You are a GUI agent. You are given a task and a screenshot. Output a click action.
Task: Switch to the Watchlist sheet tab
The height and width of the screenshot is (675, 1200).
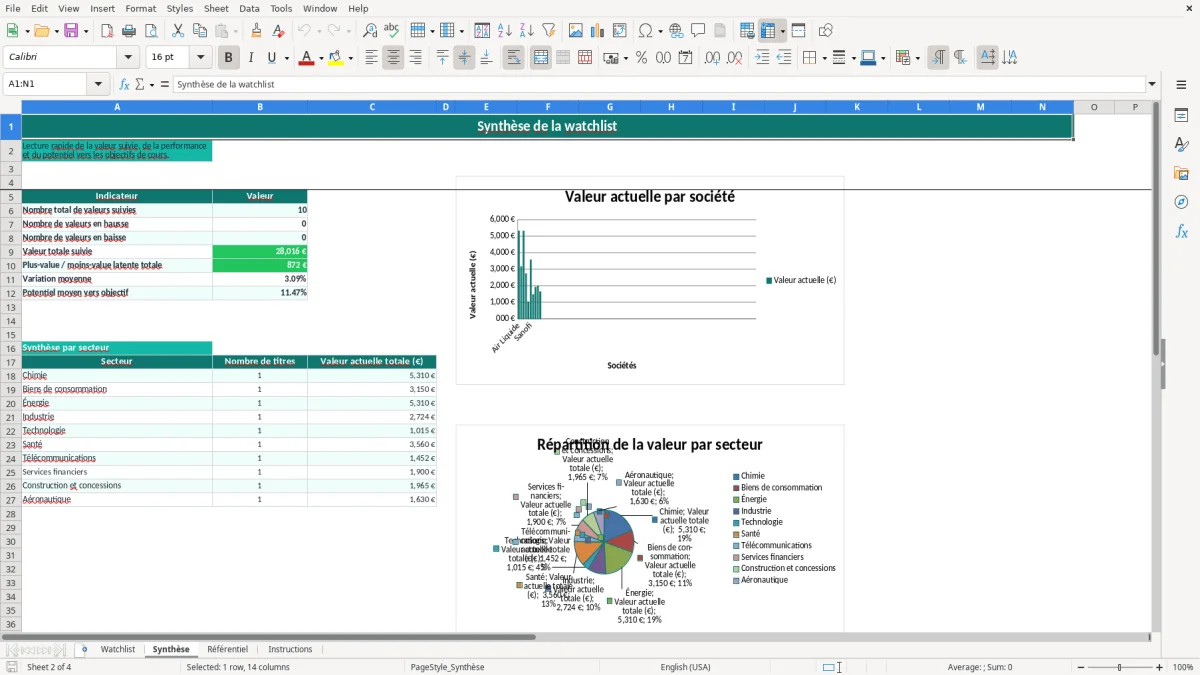click(118, 649)
